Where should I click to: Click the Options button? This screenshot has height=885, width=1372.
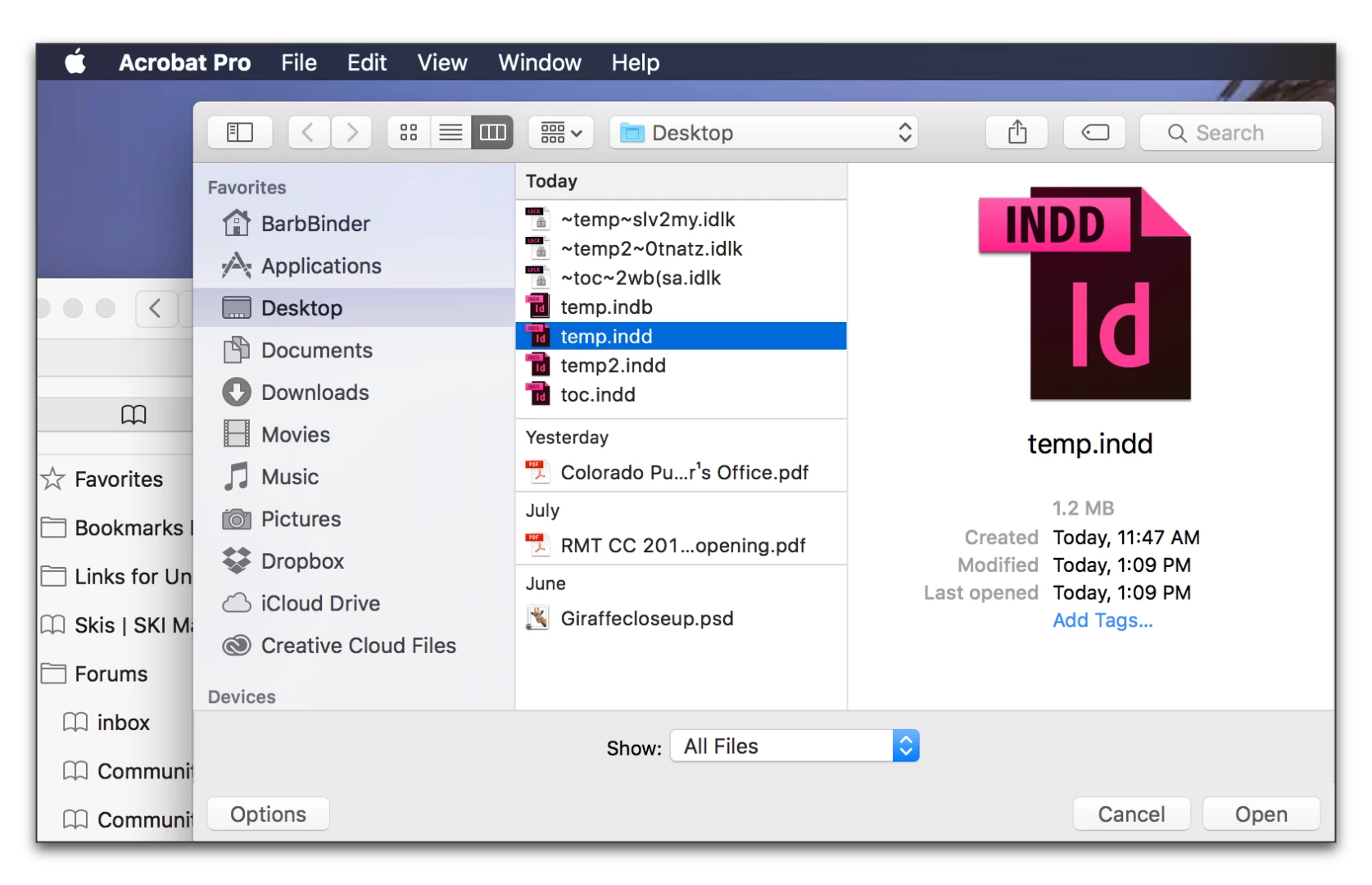point(268,815)
